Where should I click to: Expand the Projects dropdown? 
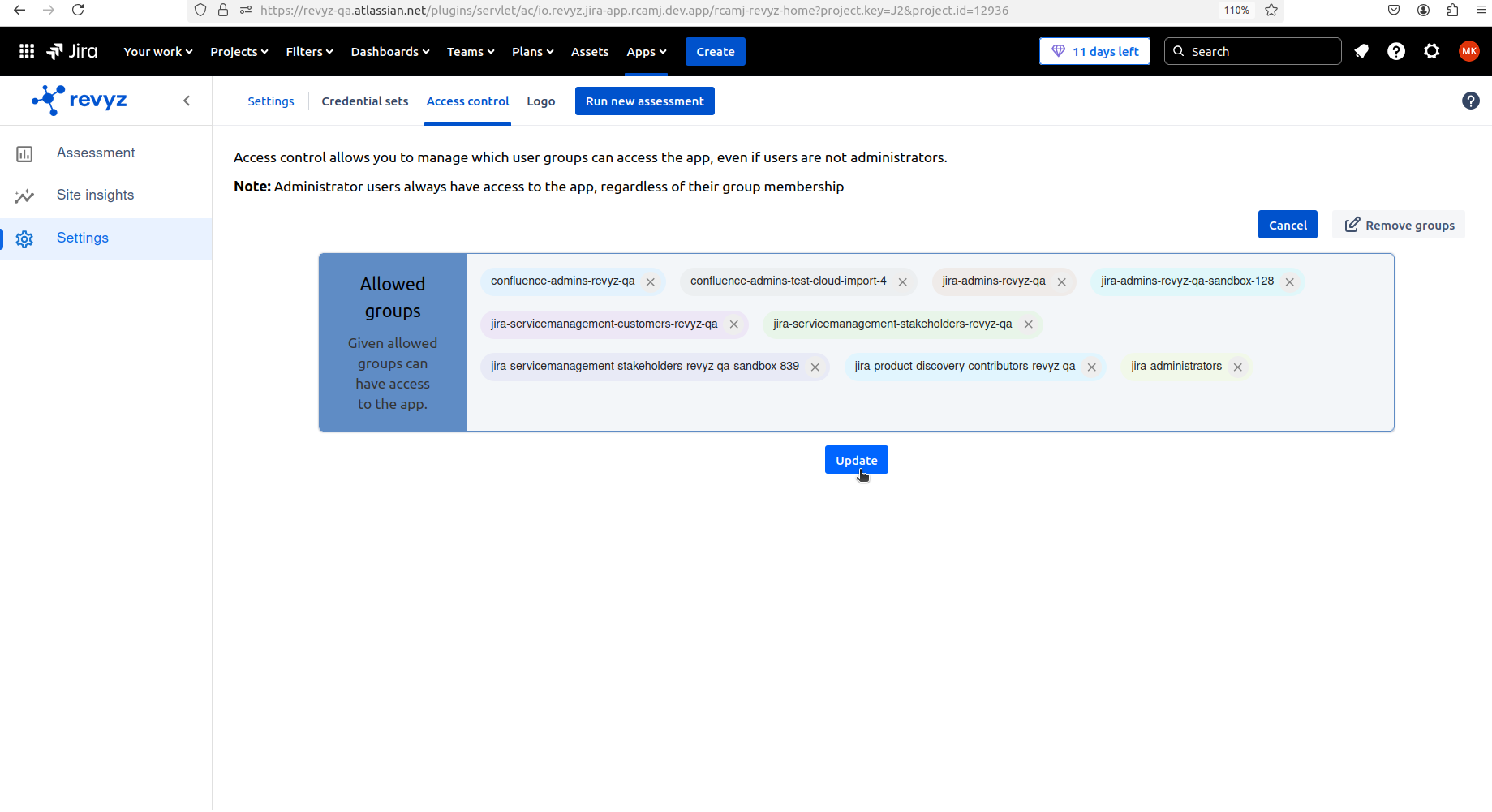[239, 51]
